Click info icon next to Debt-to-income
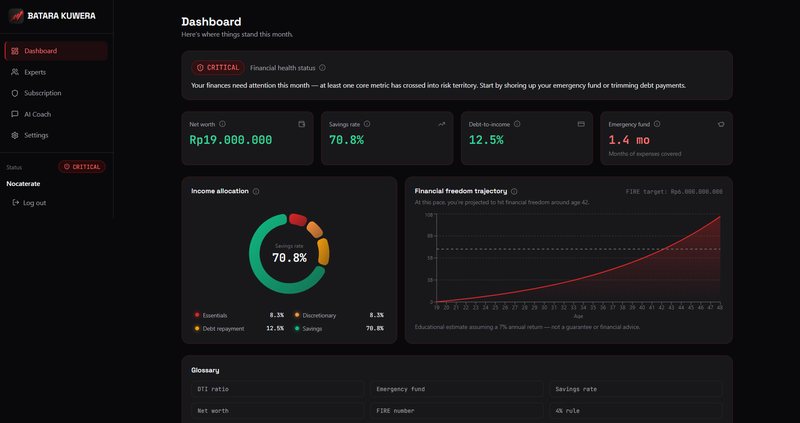800x423 pixels. 517,124
